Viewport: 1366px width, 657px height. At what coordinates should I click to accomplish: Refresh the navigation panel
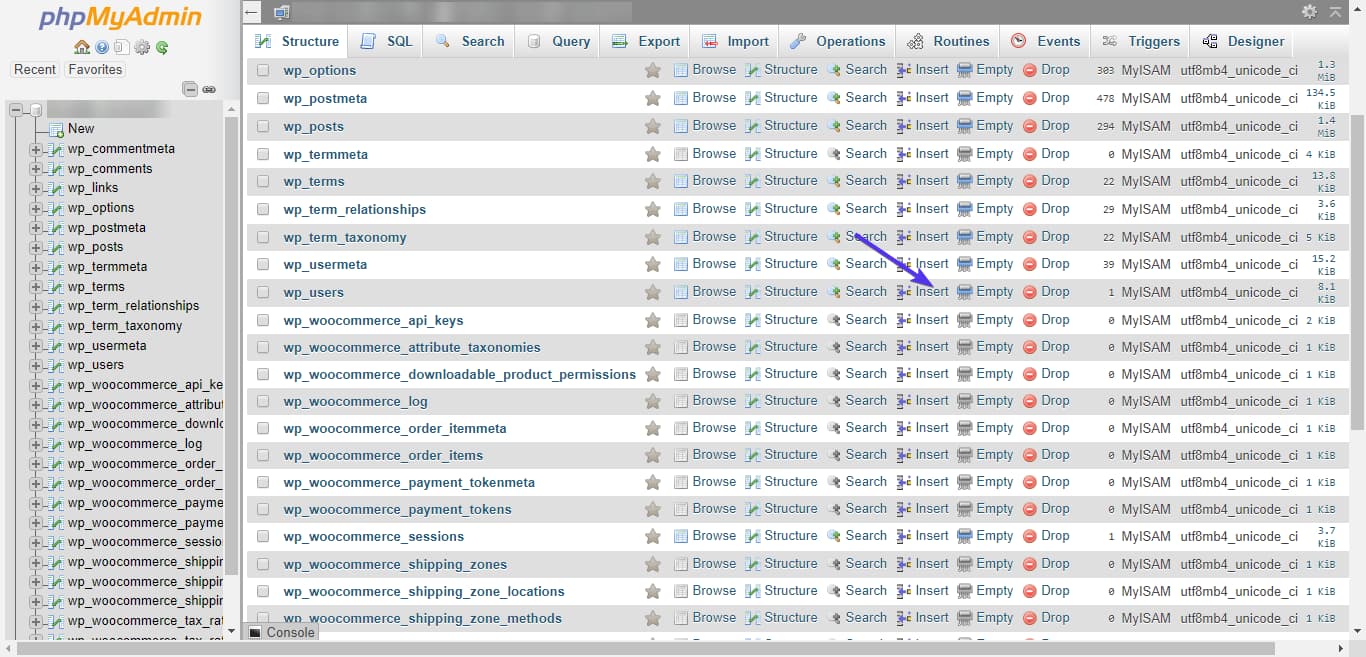tap(160, 47)
